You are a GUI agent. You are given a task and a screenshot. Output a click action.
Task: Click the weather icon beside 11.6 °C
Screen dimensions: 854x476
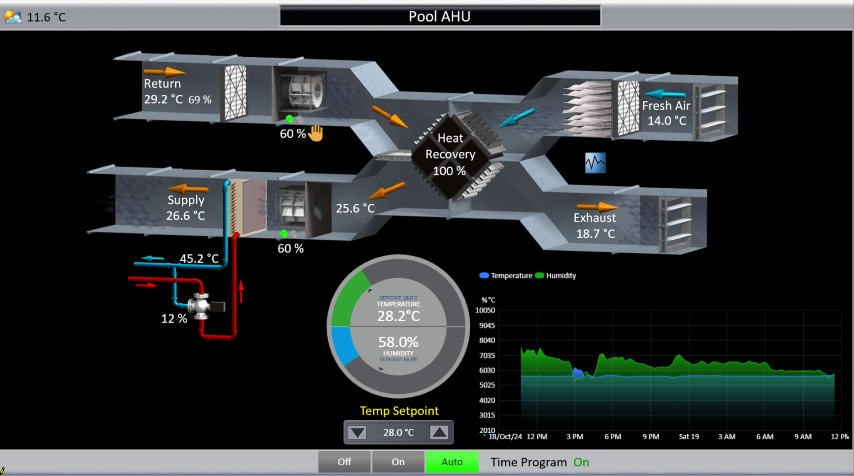coord(13,17)
